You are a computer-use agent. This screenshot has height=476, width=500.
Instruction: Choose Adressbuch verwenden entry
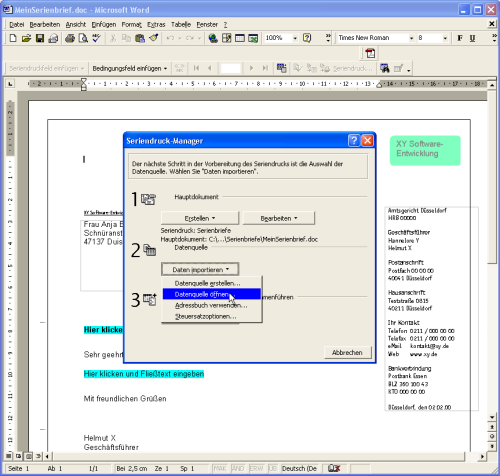(x=212, y=305)
